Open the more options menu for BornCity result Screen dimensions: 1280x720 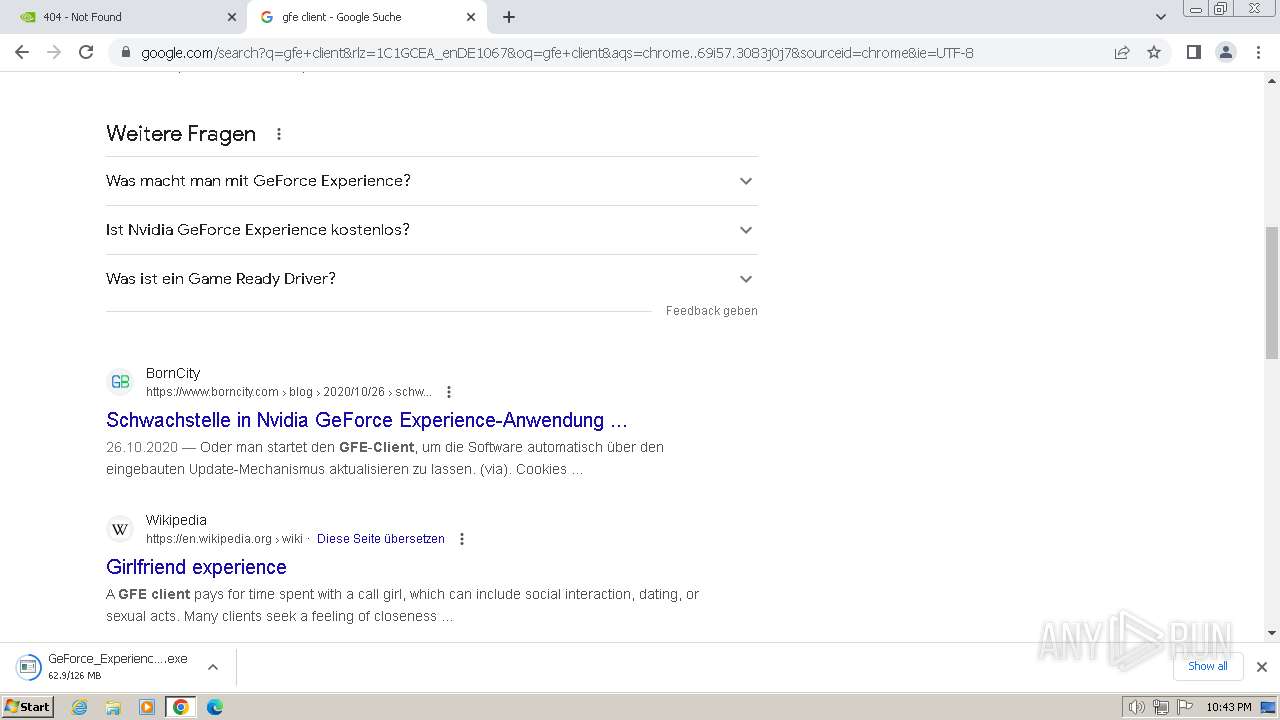pos(449,392)
